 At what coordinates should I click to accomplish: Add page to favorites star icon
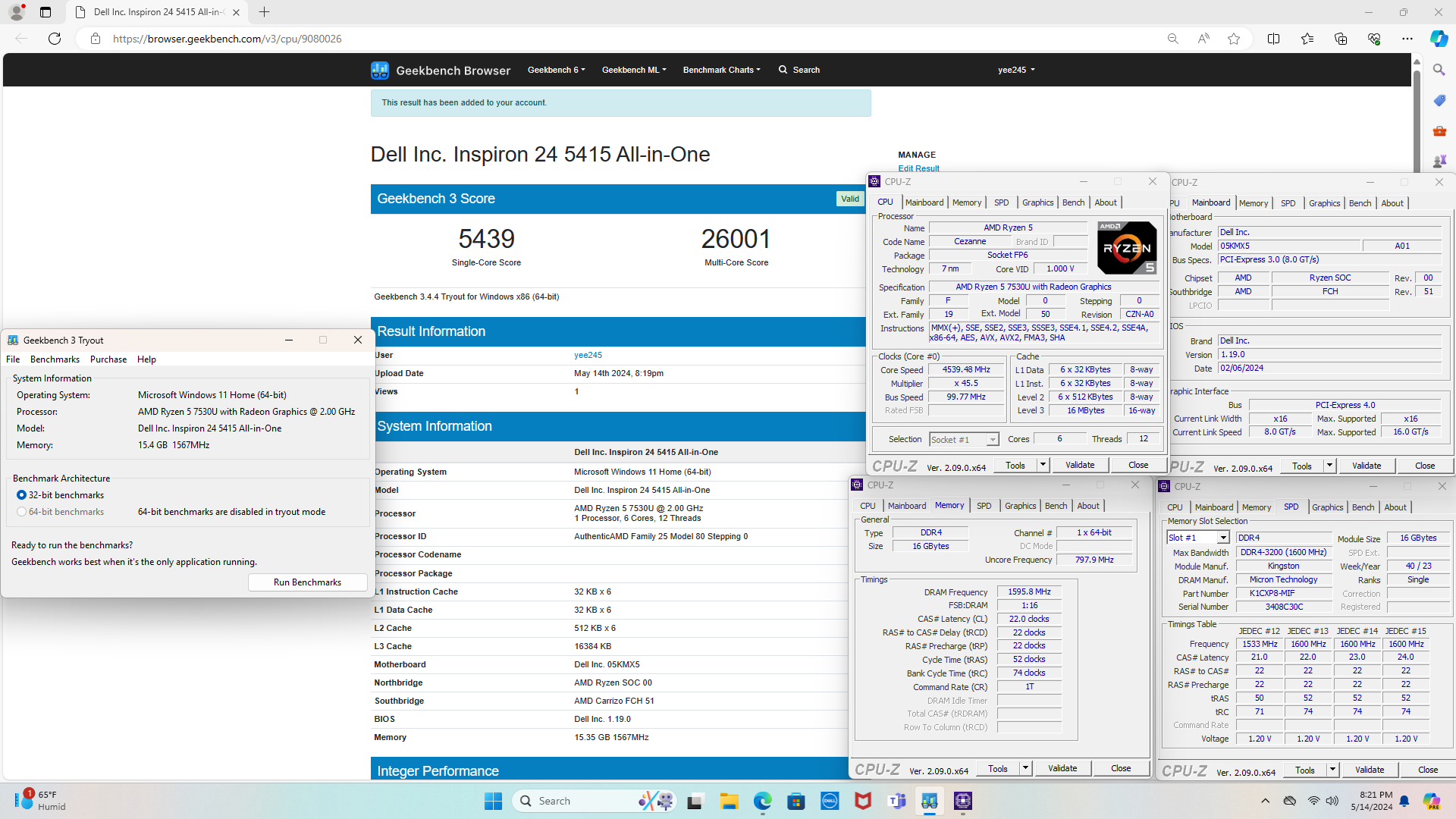click(x=1234, y=39)
